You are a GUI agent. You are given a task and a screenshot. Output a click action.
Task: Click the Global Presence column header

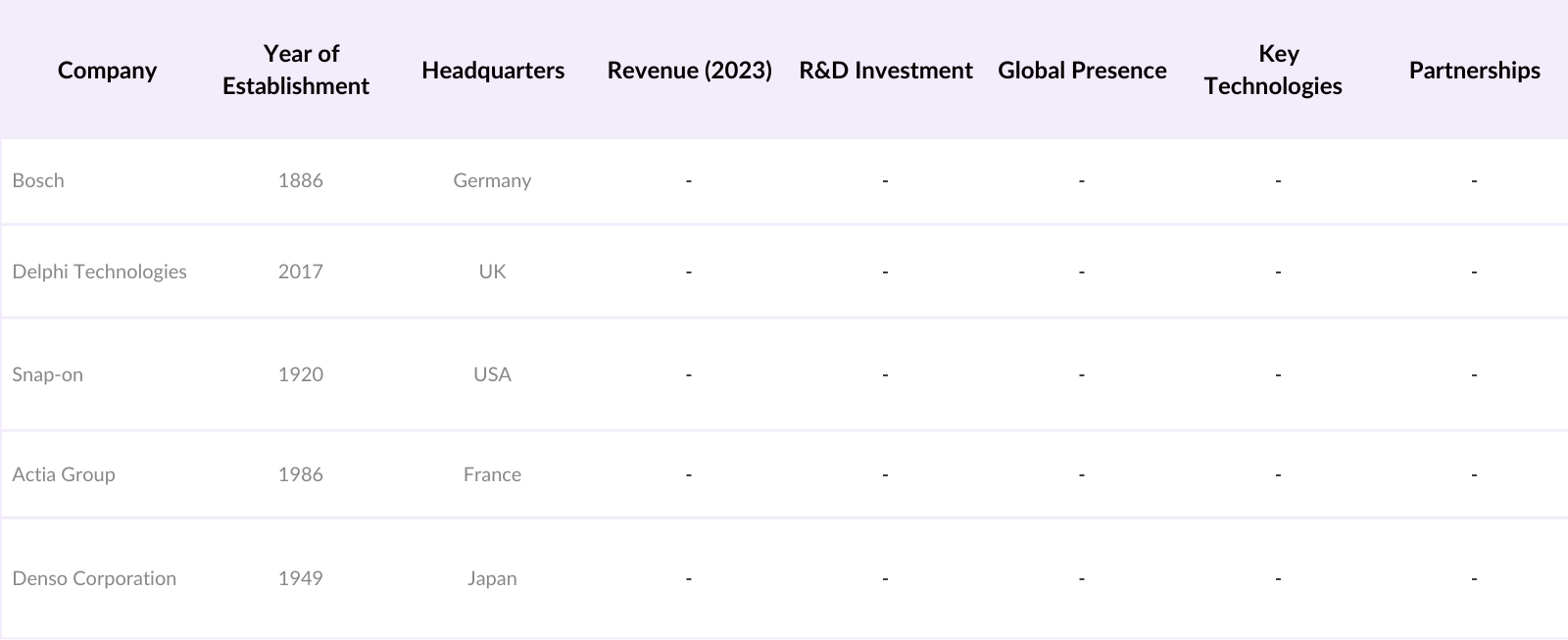click(1082, 71)
